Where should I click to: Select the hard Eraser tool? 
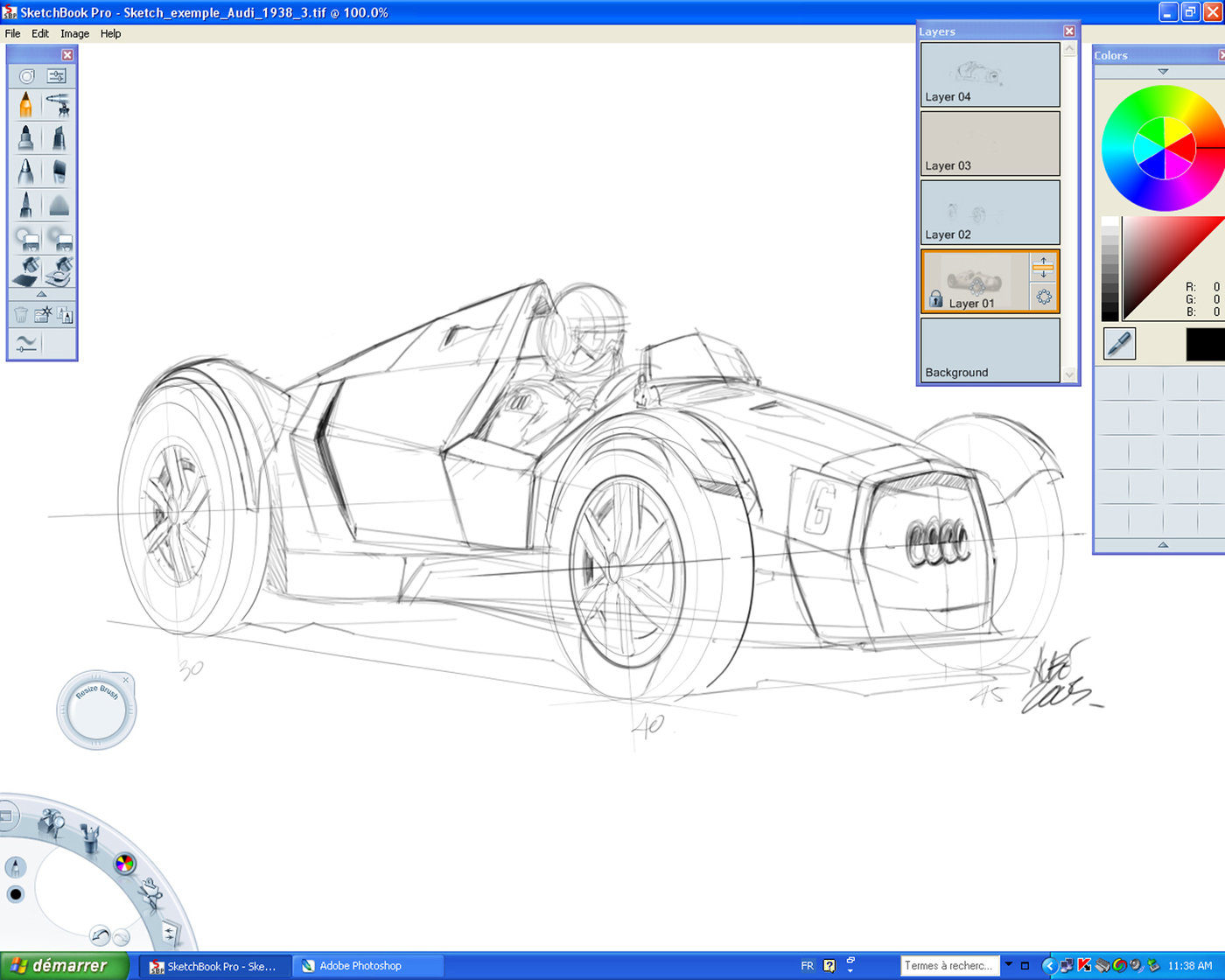(25, 238)
